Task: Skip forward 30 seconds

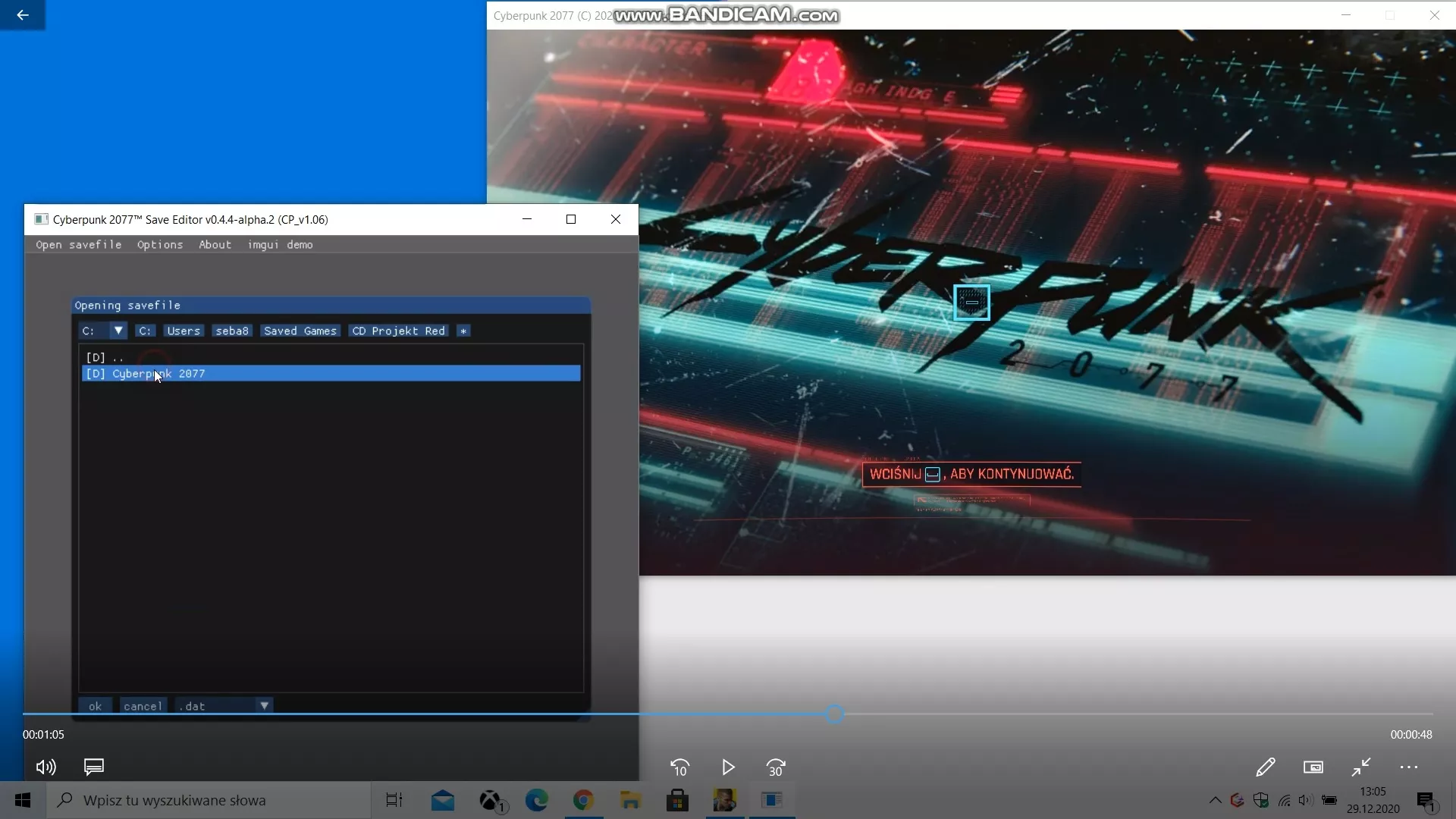Action: 776,767
